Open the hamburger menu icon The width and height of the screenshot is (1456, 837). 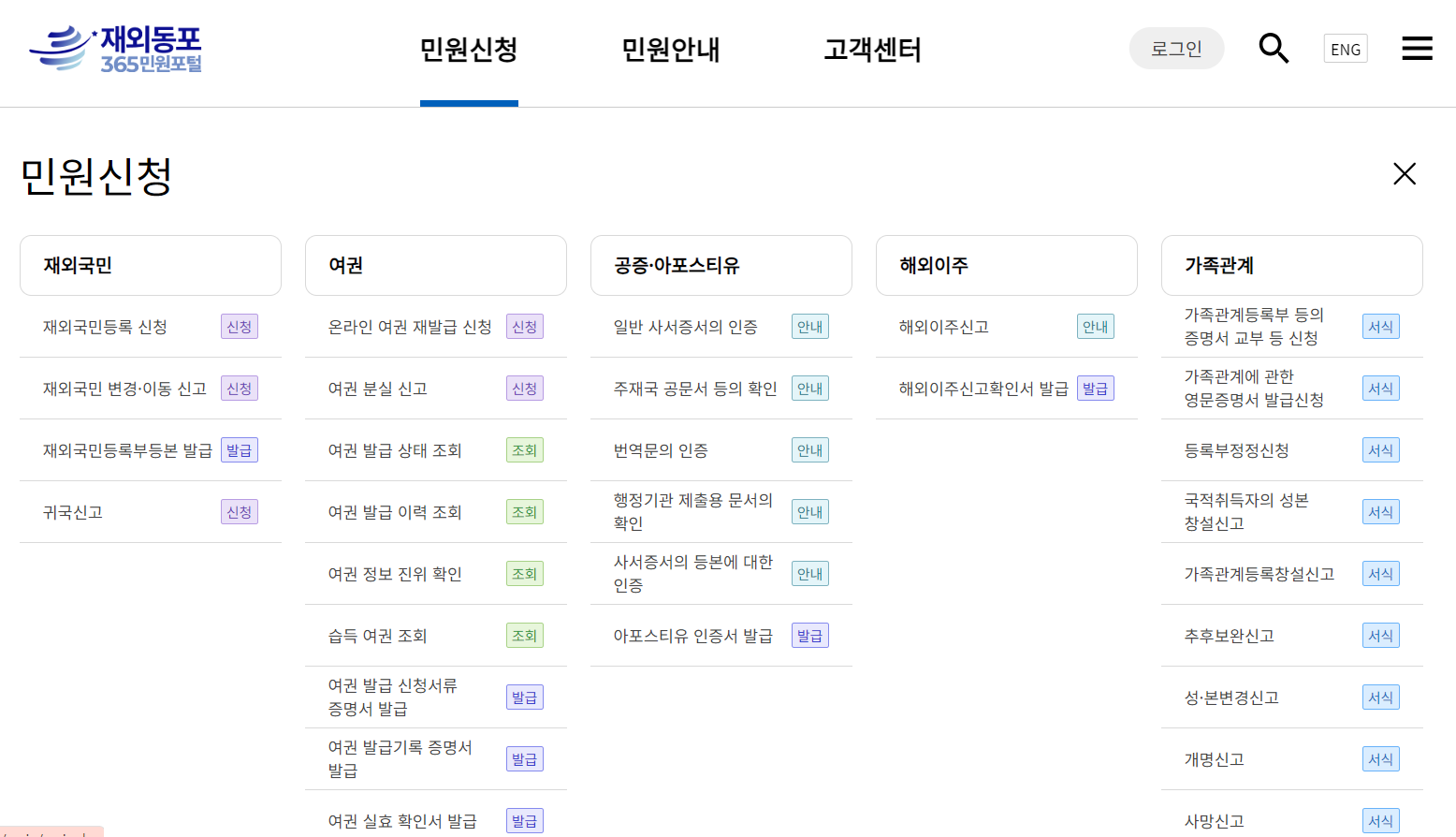1417,48
